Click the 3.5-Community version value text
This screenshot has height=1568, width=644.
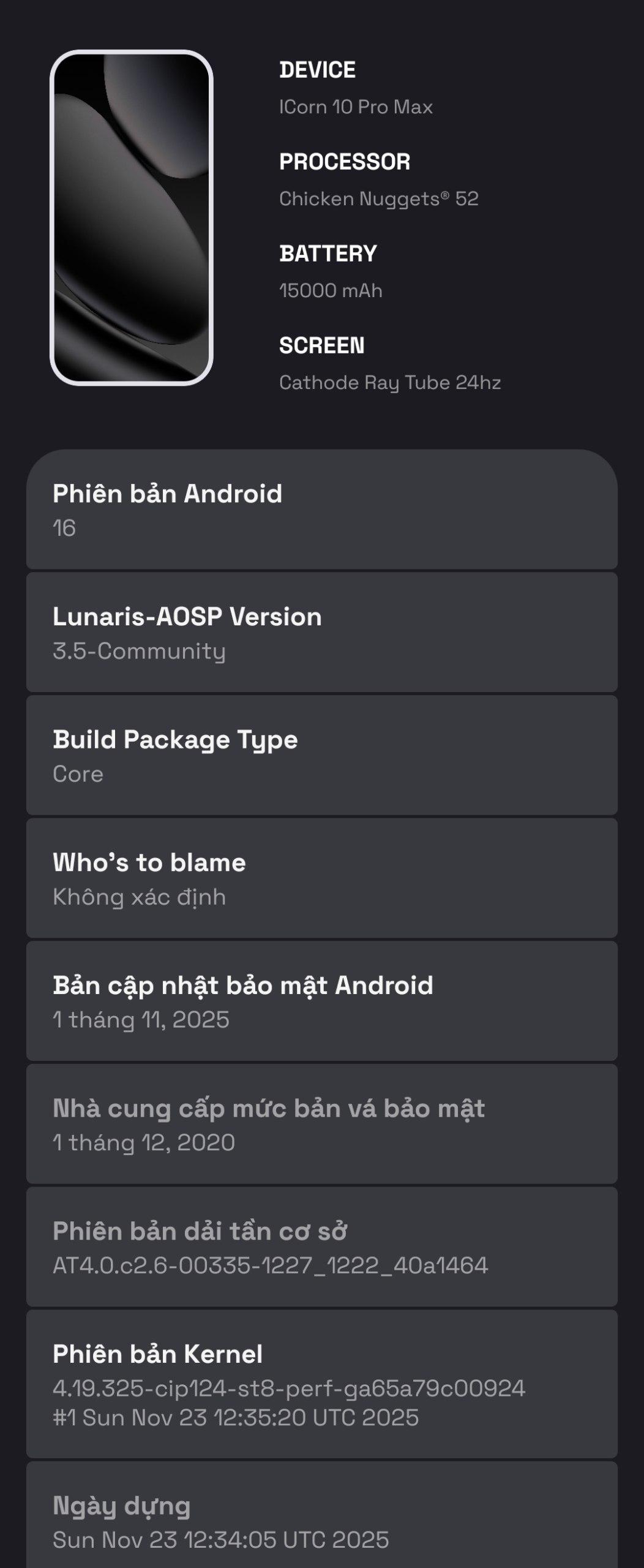[139, 651]
